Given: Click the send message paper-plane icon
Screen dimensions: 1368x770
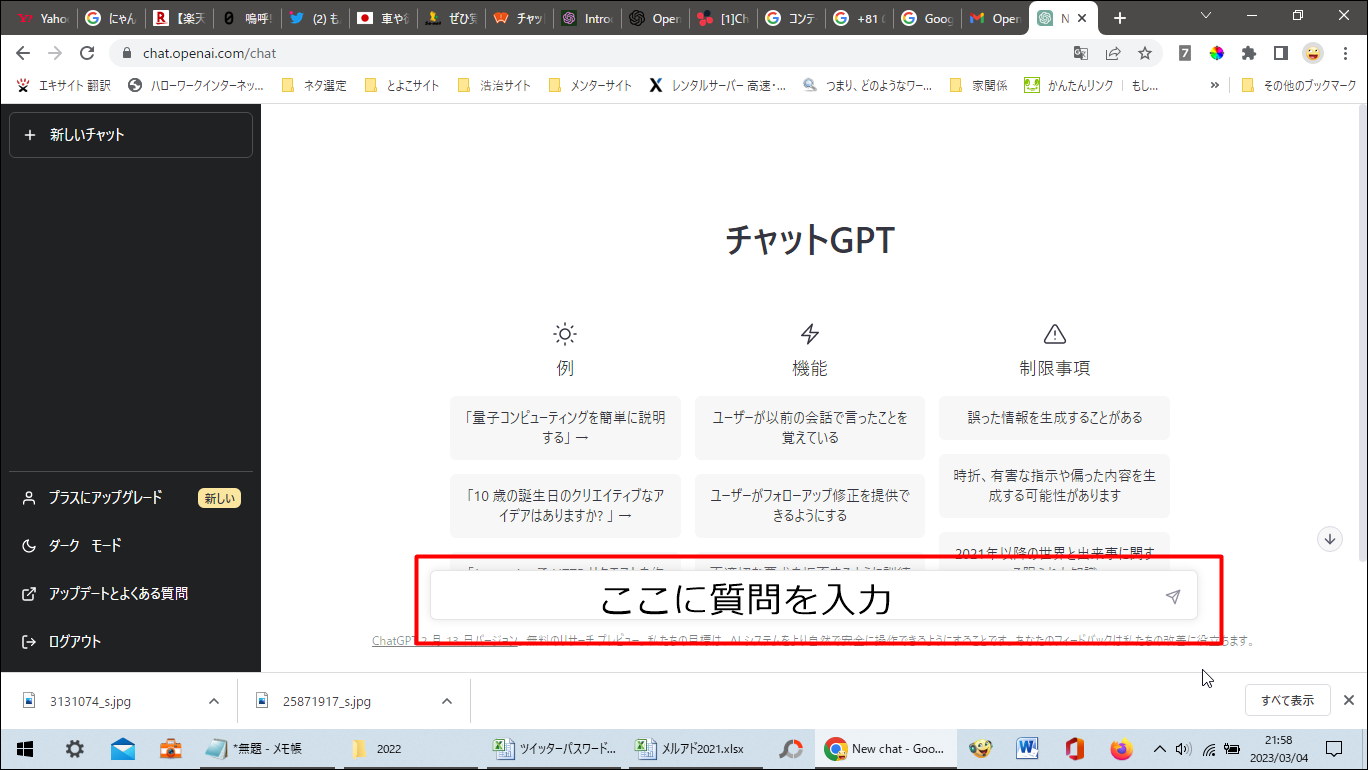Looking at the screenshot, I should (x=1173, y=597).
